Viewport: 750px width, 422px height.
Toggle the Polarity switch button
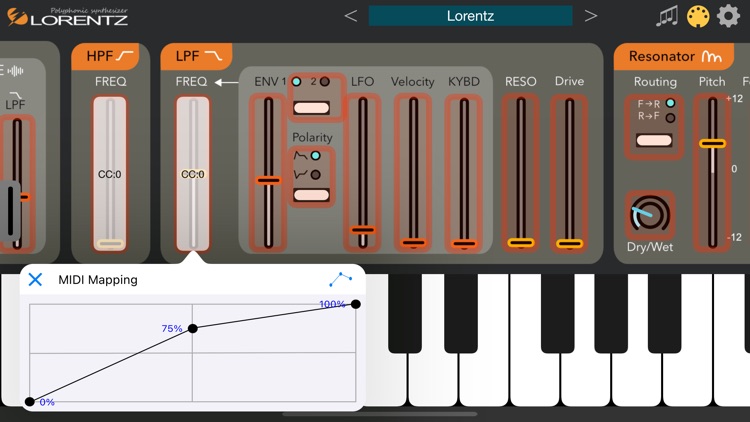point(311,195)
